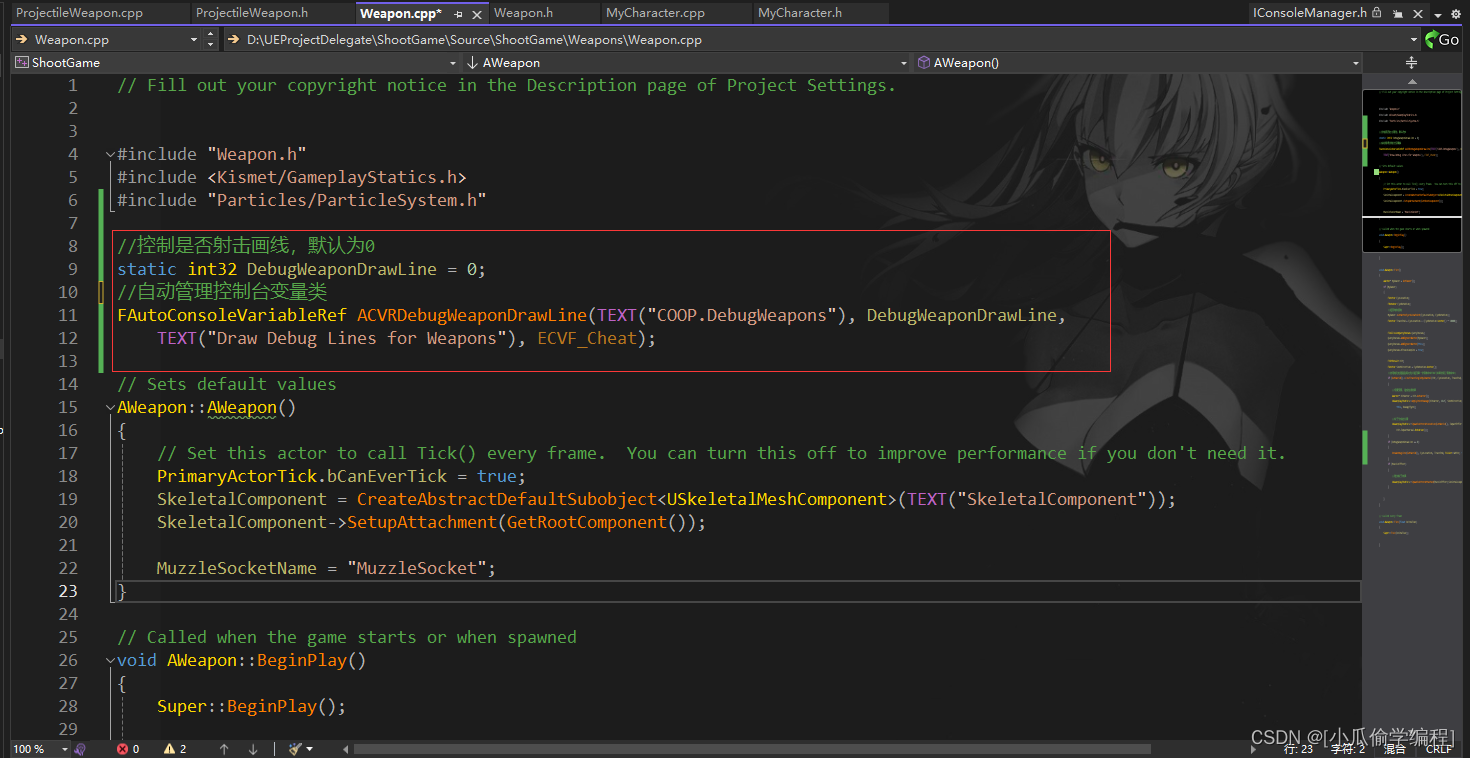Click the "COOP.DebugWeapons" string literal
Image resolution: width=1470 pixels, height=758 pixels.
pos(742,315)
